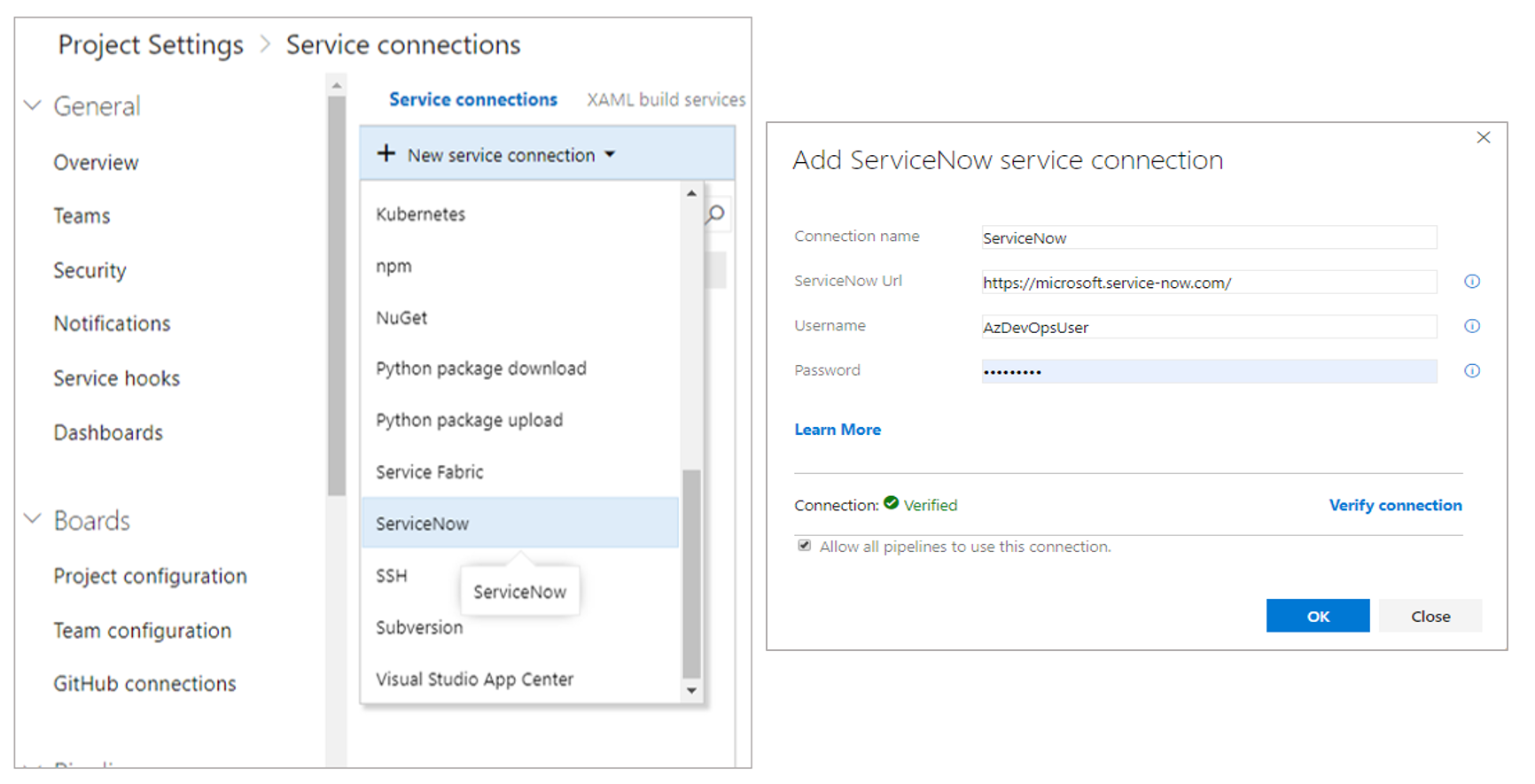The height and width of the screenshot is (784, 1535).
Task: Click Verify connection link
Action: (1395, 505)
